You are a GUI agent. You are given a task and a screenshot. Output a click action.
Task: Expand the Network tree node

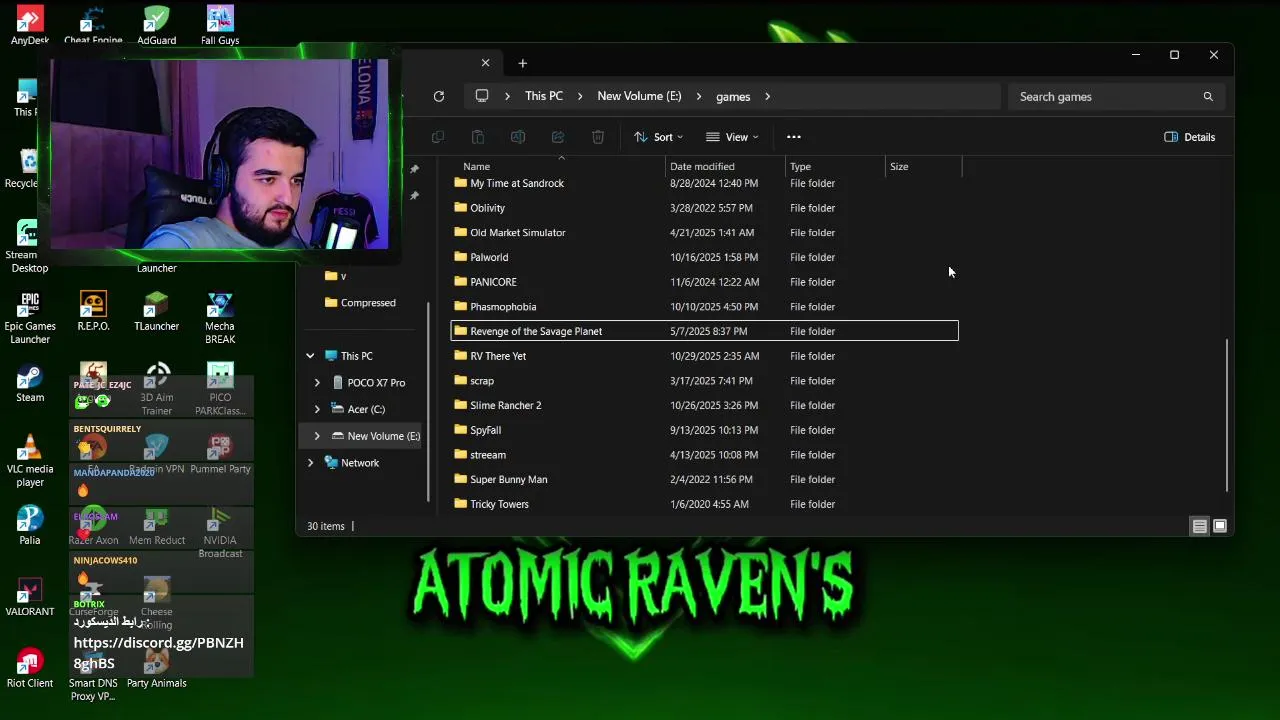(x=310, y=463)
